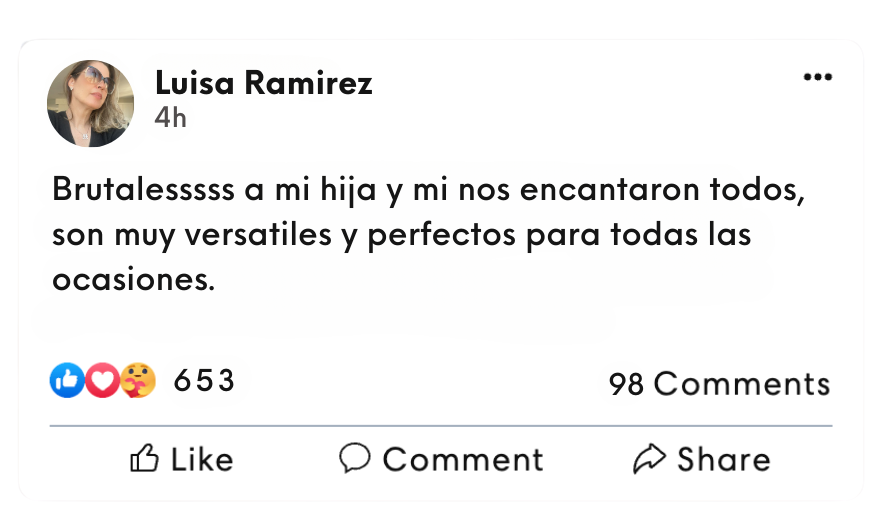
Task: Click the word "ocasiones." in the post
Action: (x=133, y=281)
